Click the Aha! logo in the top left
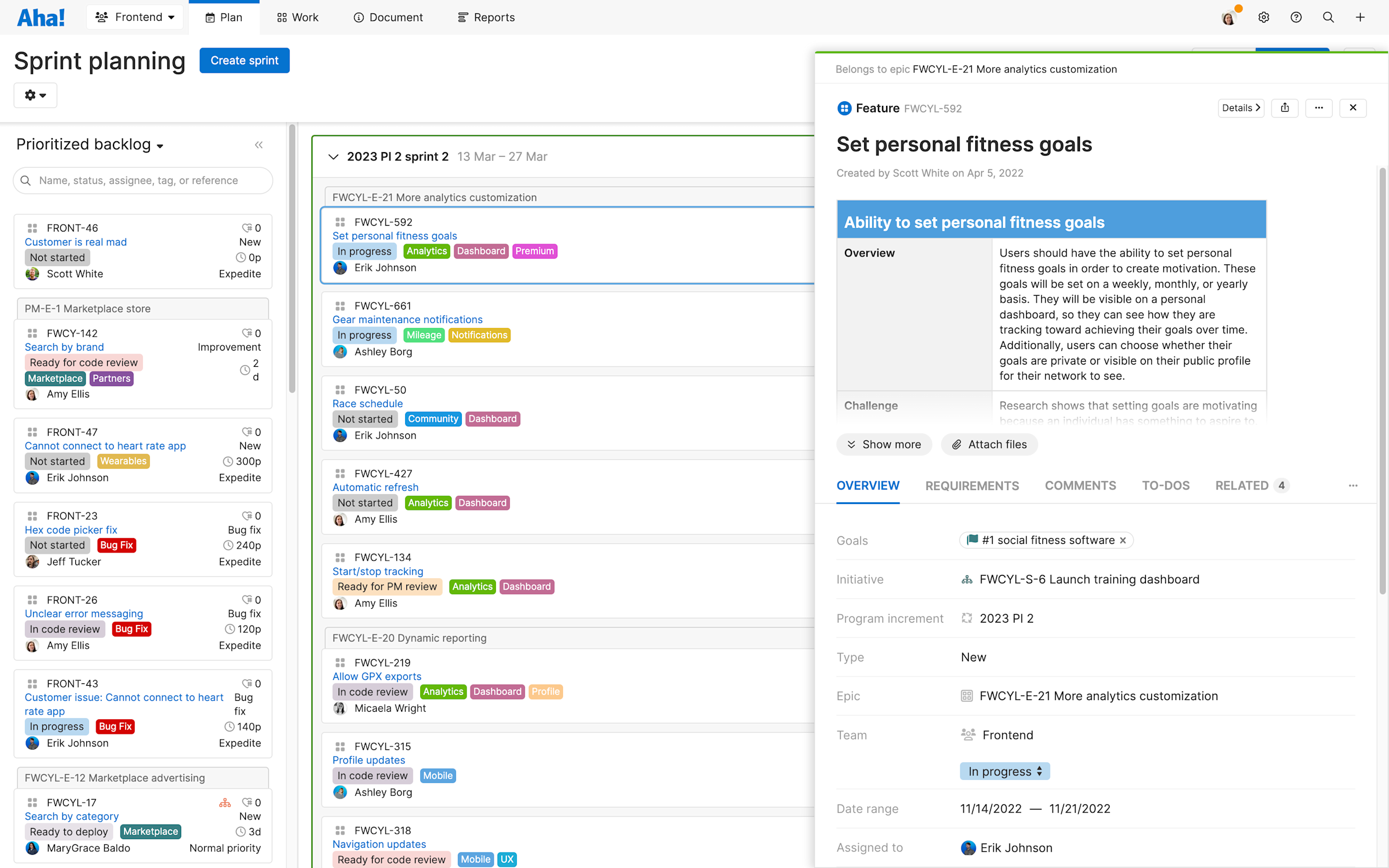The image size is (1389, 868). tap(41, 17)
